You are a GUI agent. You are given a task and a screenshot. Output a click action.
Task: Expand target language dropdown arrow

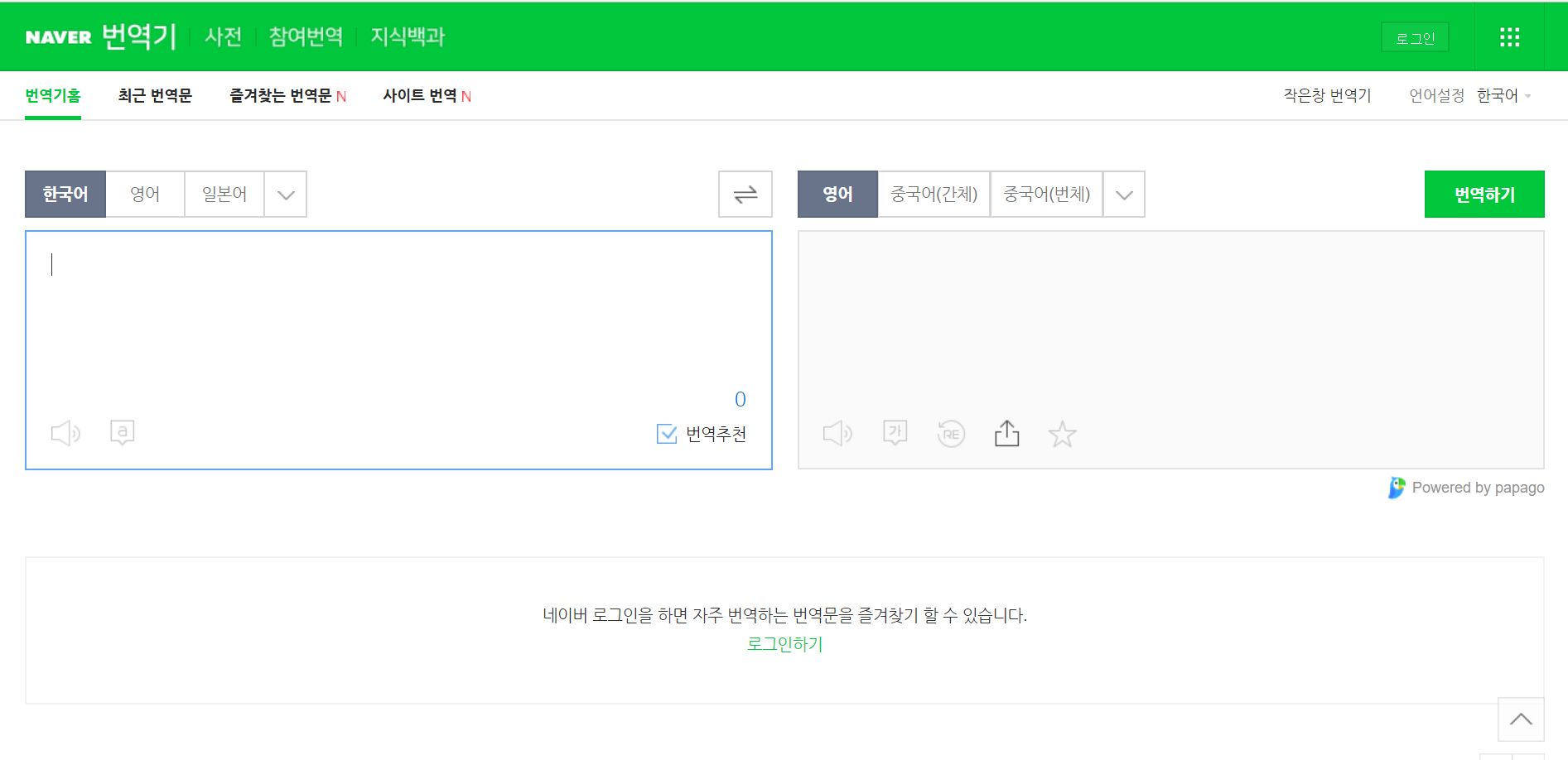1124,195
